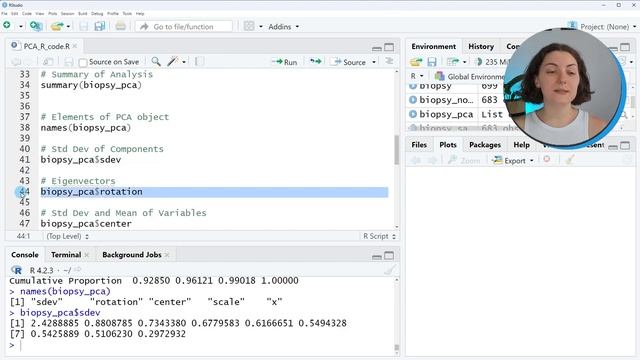
Task: Open the New File dropdown arrow
Action: 20,27
